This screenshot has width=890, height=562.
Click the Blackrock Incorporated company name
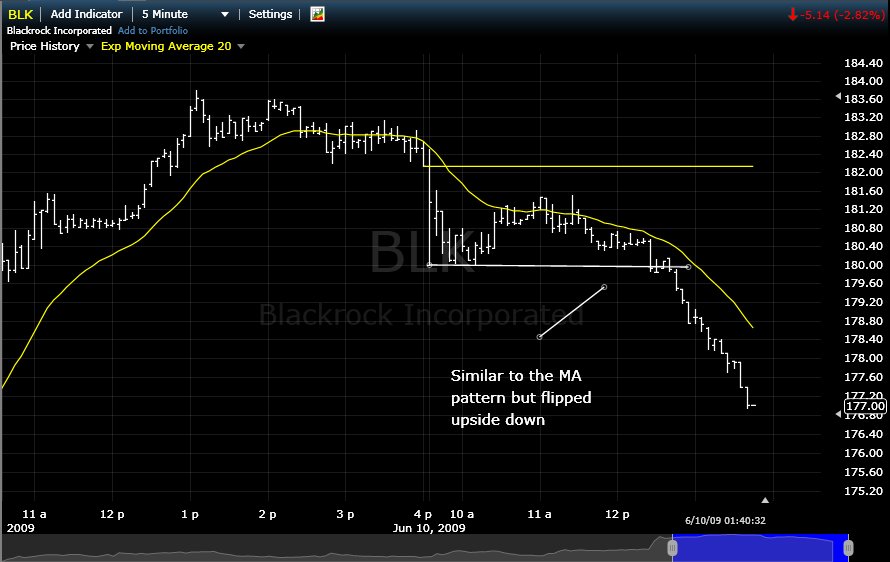59,31
